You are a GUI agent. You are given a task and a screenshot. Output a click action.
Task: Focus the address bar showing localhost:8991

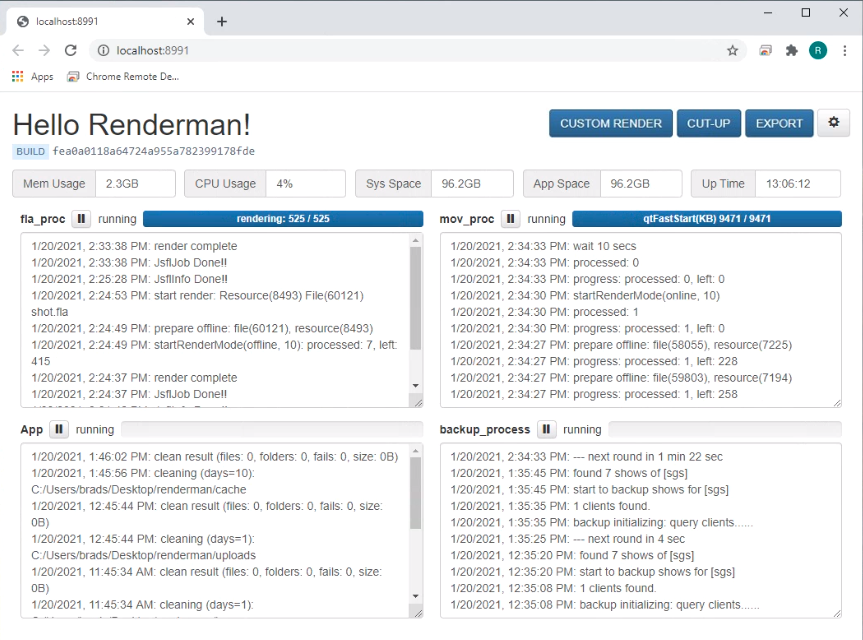pos(400,50)
